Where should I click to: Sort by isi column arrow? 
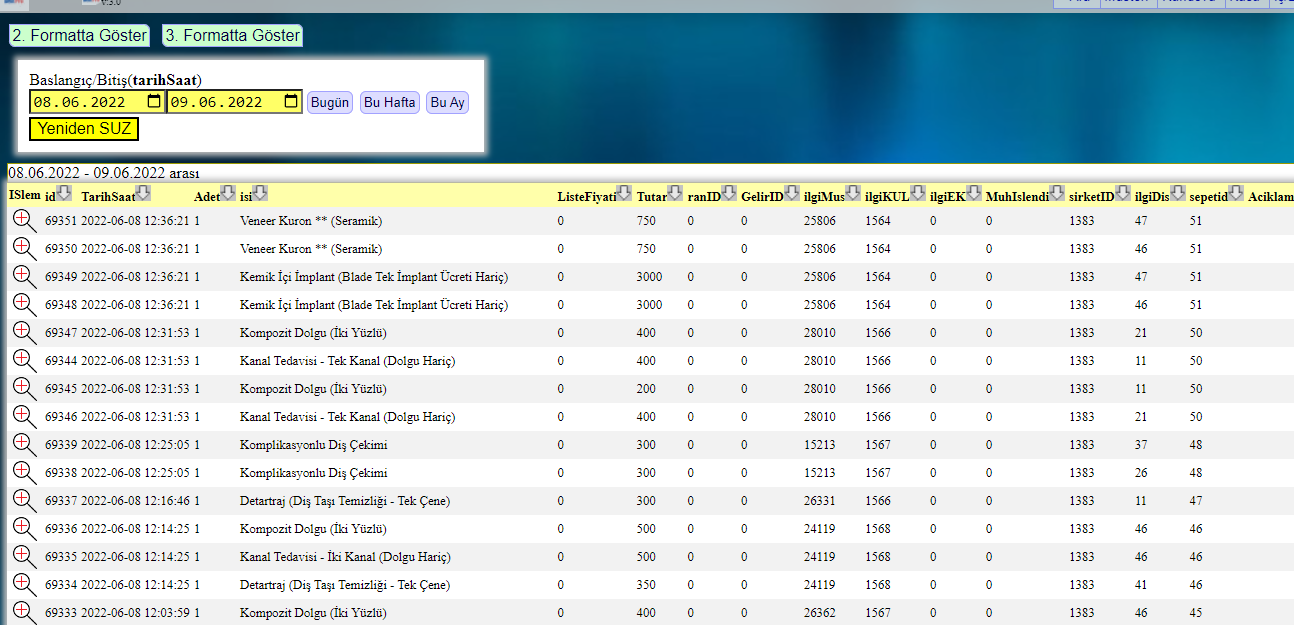260,193
